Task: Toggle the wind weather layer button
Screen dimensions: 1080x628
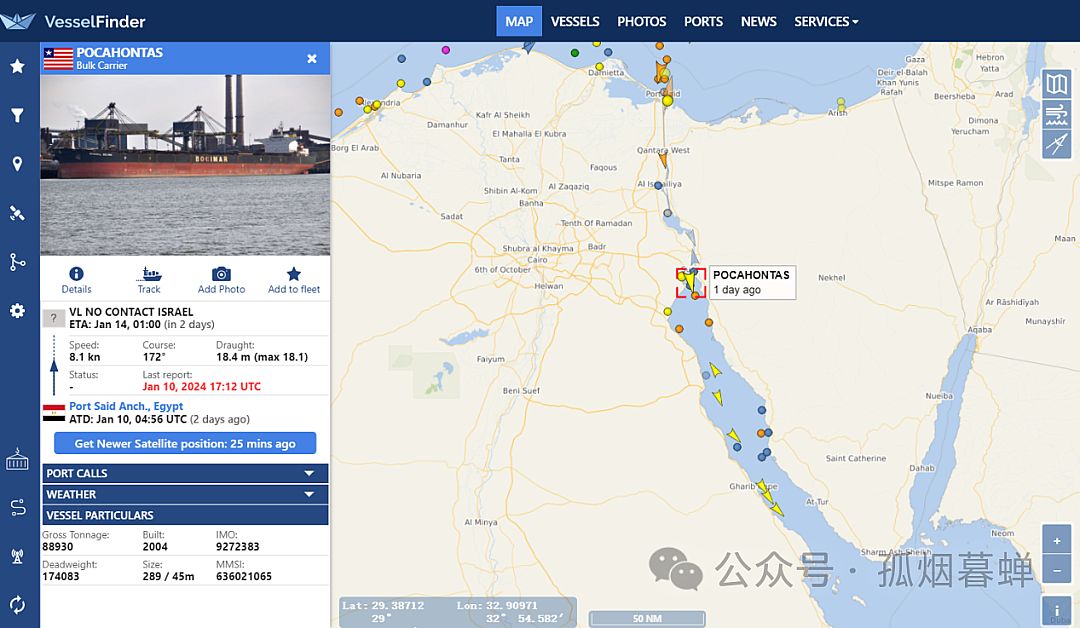Action: coord(1057,114)
